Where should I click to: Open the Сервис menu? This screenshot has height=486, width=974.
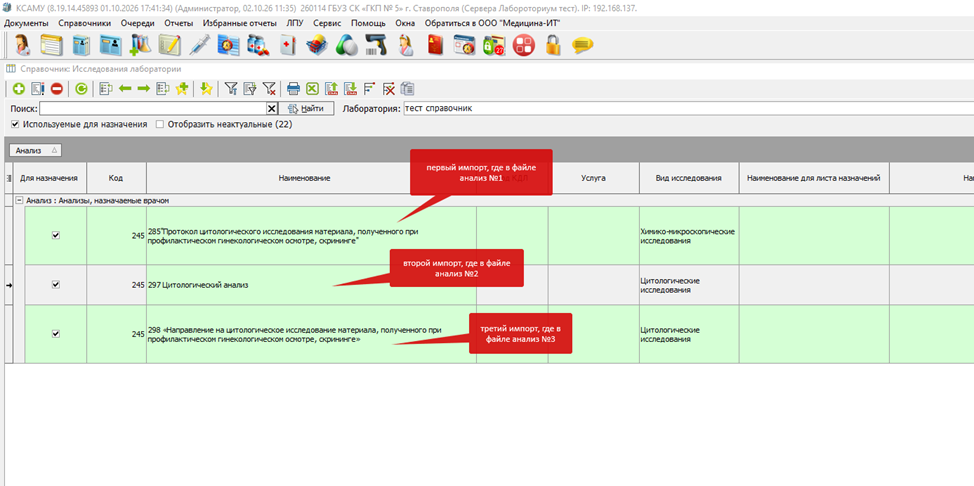tap(327, 23)
